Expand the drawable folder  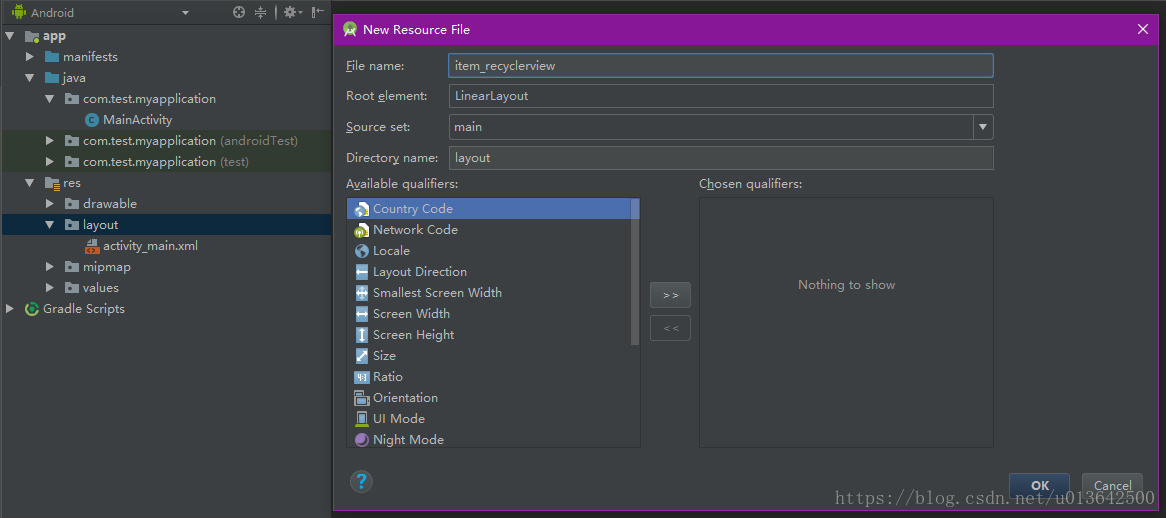pos(49,203)
